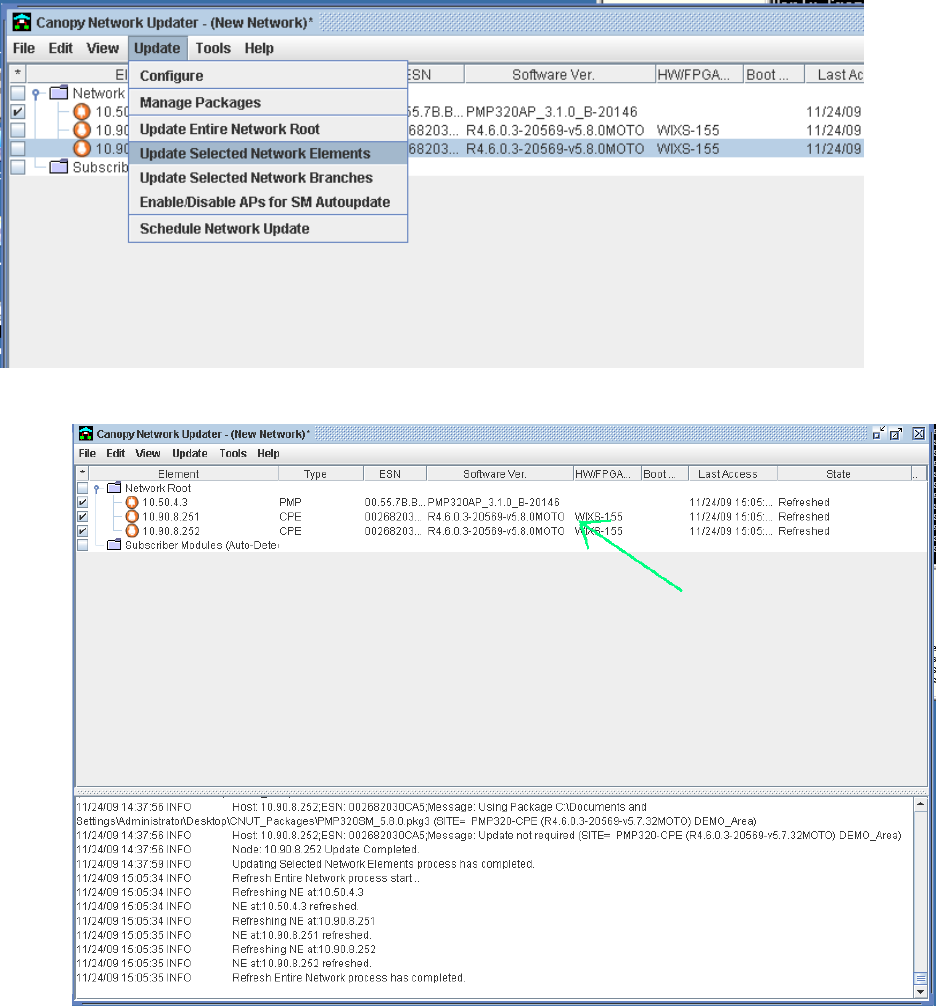
Task: Open the File menu in open-menu window
Action: click(x=24, y=48)
